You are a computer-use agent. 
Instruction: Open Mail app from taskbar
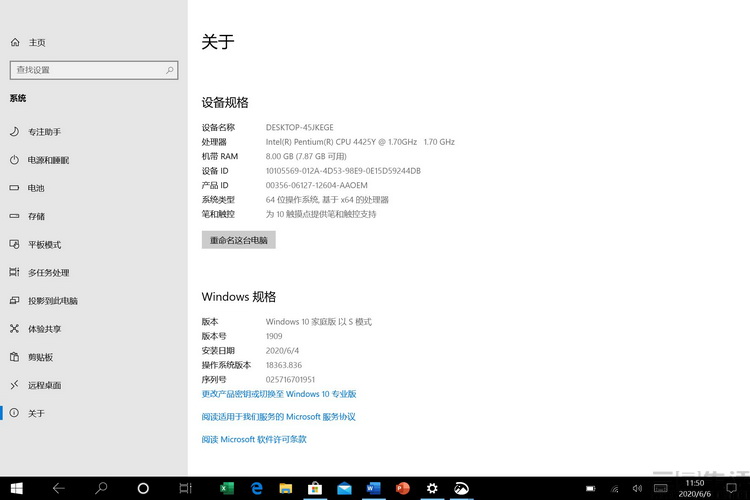pos(344,489)
